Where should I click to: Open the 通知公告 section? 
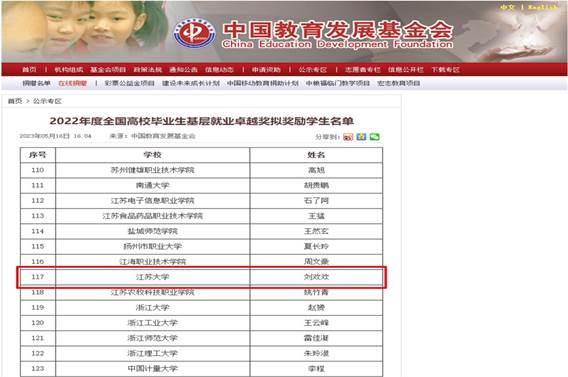pyautogui.click(x=183, y=70)
